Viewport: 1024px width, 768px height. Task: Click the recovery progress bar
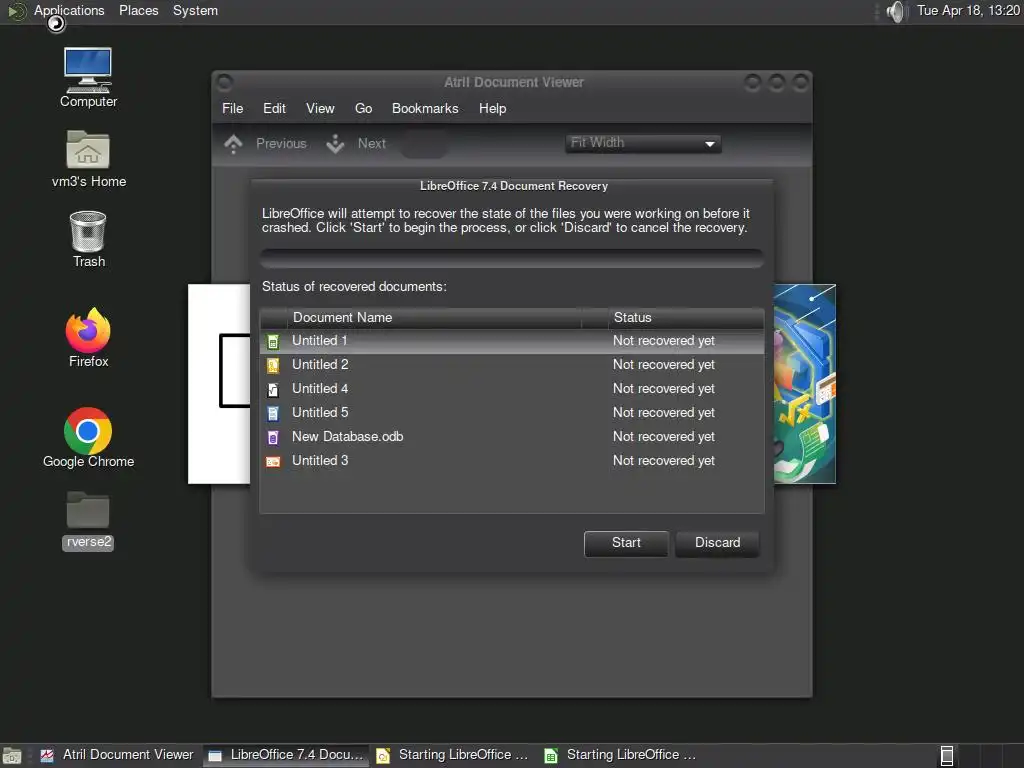512,259
